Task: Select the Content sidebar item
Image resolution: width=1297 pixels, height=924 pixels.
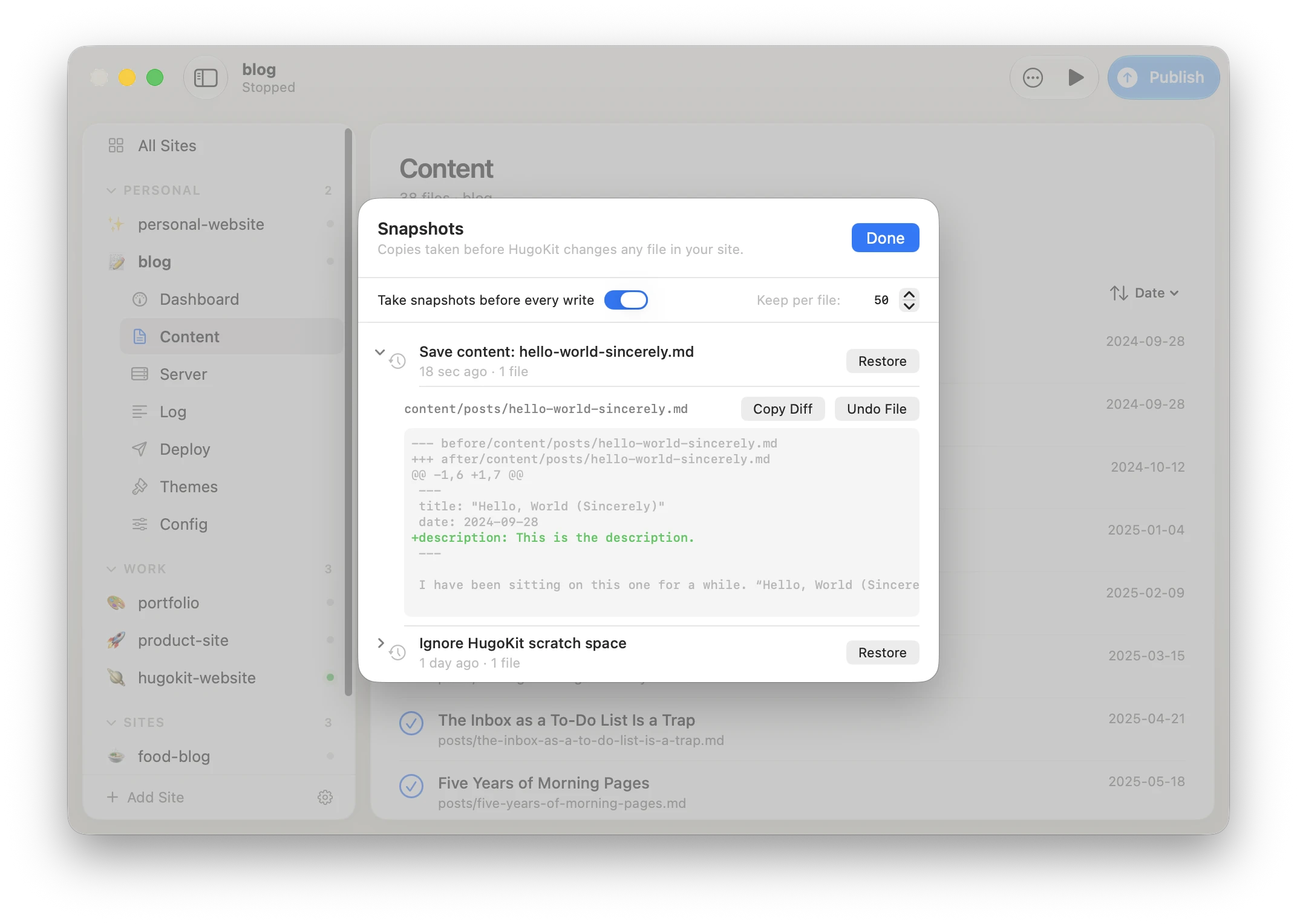Action: point(231,337)
